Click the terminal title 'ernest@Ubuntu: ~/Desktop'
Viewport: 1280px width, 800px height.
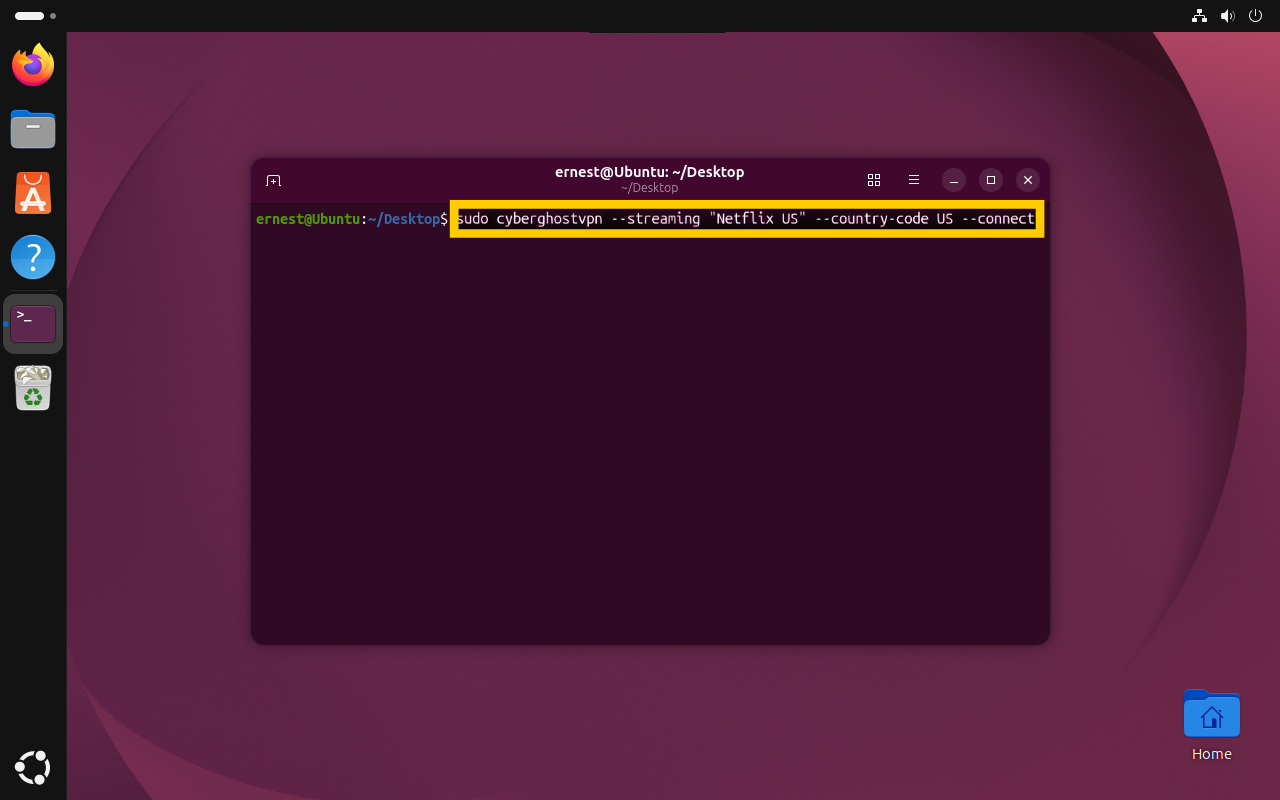(x=649, y=172)
